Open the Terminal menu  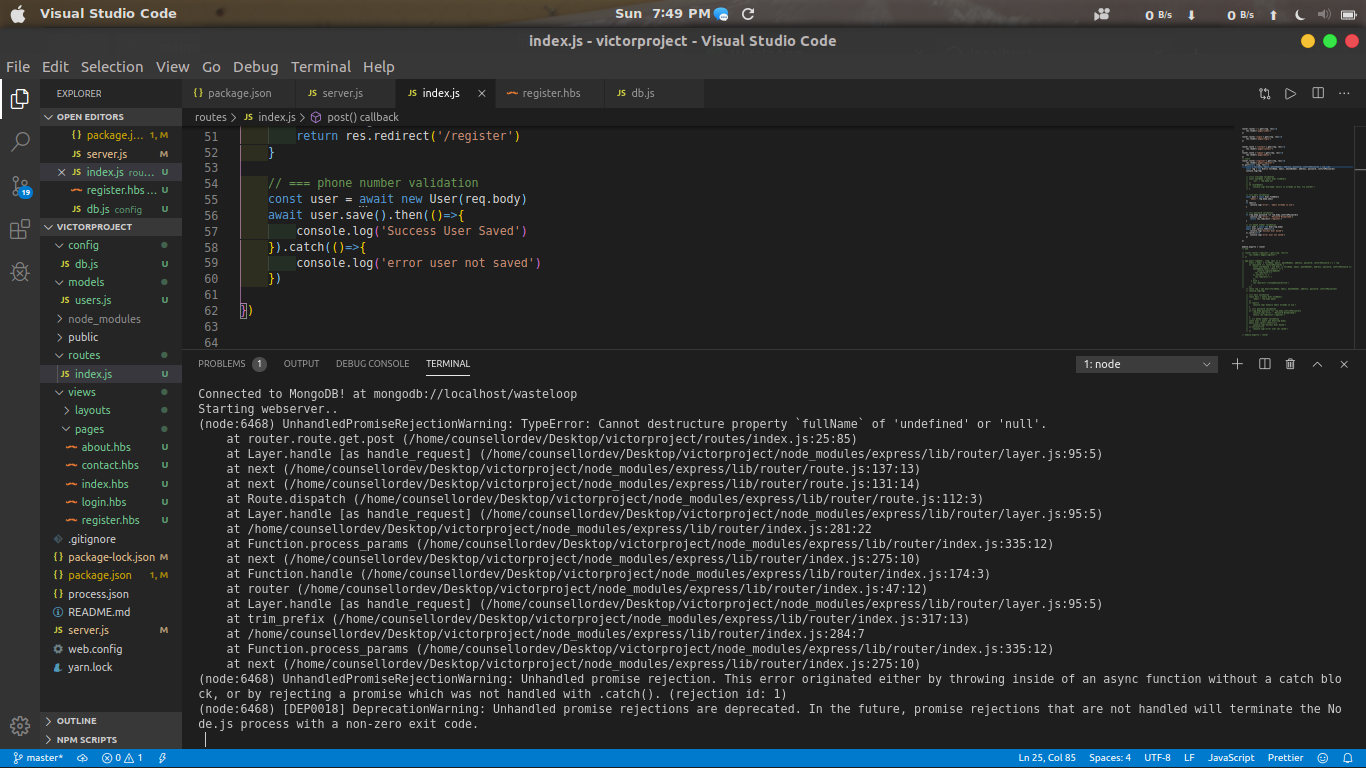coord(321,67)
